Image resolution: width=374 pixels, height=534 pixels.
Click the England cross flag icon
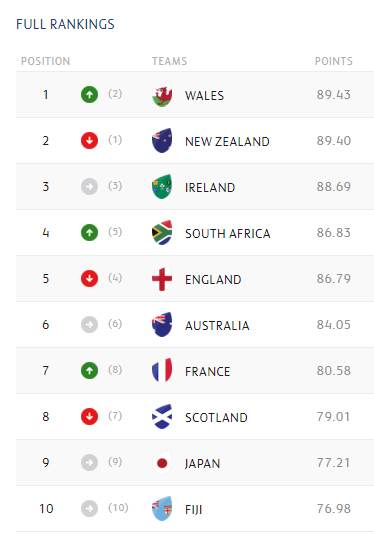coord(162,279)
